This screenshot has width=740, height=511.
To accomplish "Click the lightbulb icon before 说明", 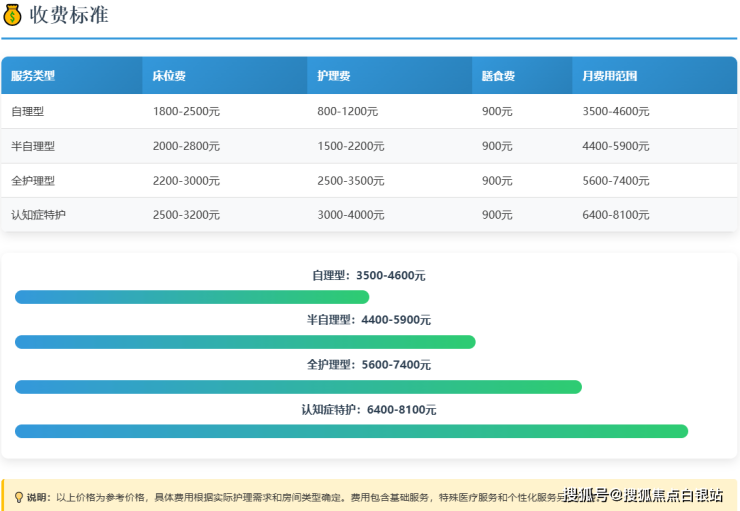I will click(18, 496).
